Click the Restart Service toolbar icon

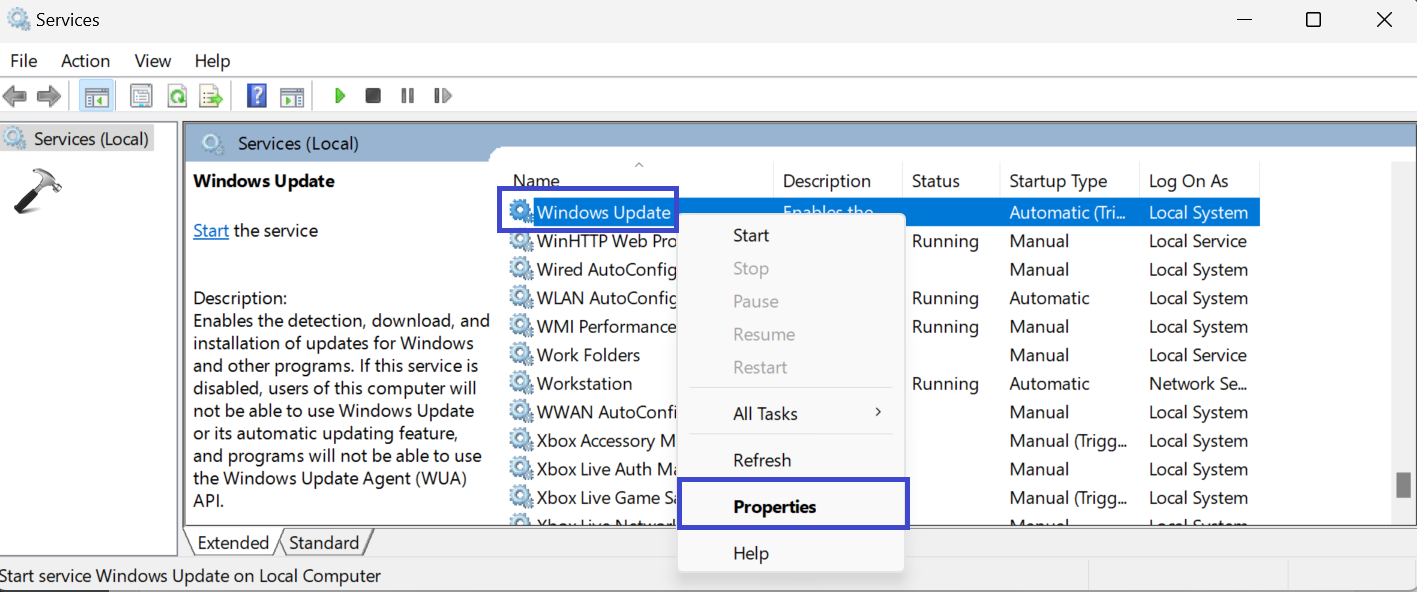click(x=442, y=96)
